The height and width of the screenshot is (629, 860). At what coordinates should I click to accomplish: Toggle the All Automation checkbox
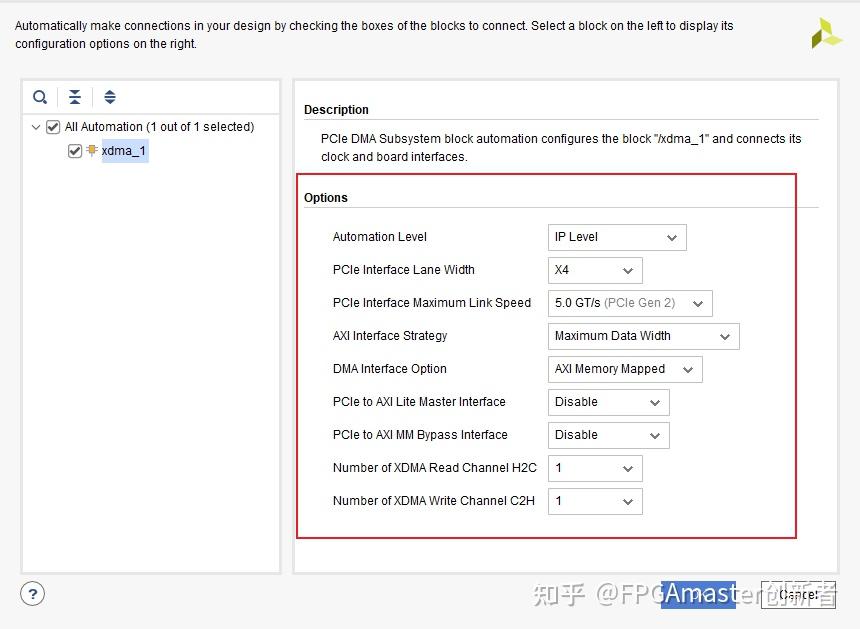(x=53, y=127)
